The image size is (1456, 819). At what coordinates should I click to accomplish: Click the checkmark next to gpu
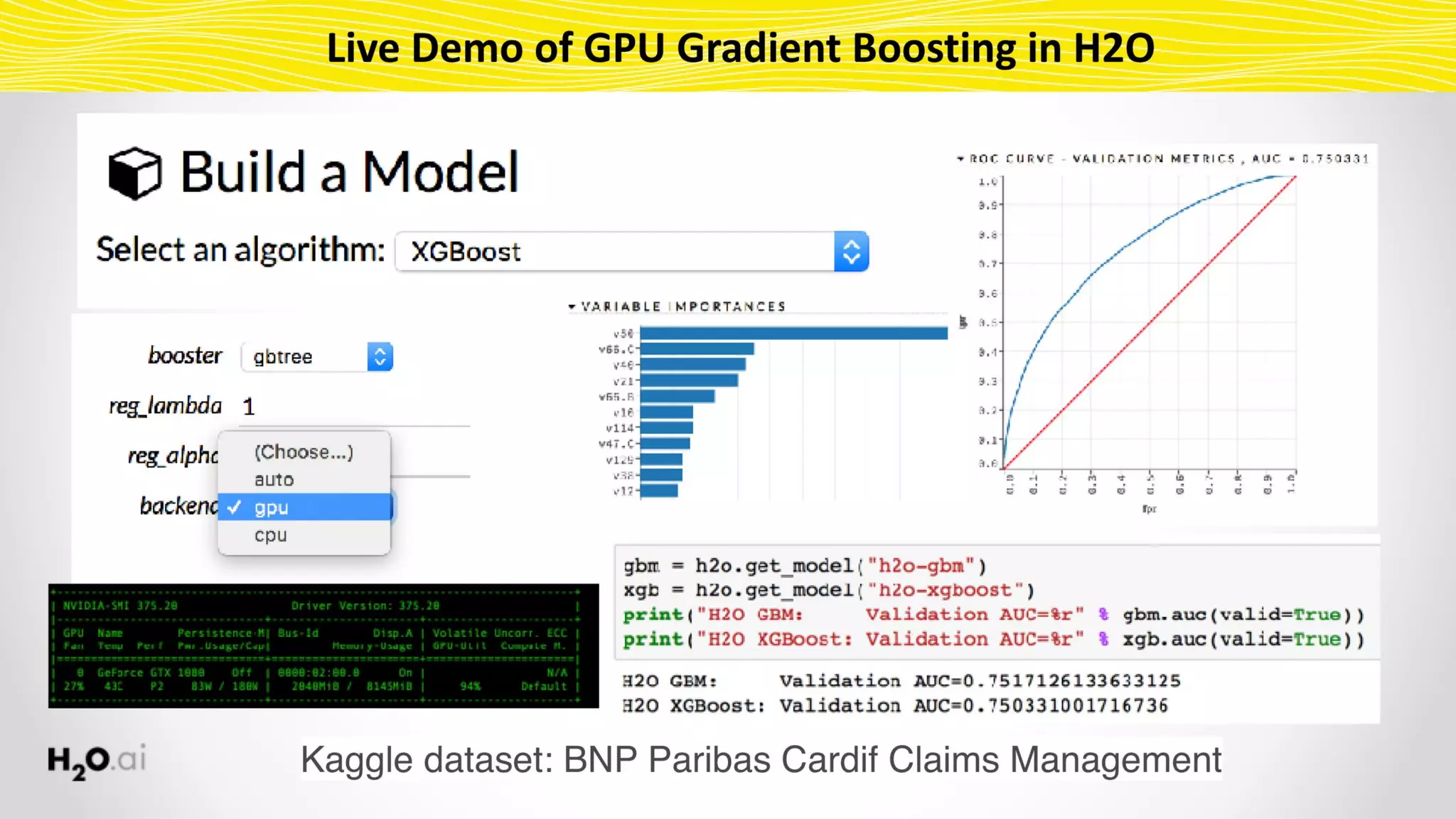pos(234,507)
